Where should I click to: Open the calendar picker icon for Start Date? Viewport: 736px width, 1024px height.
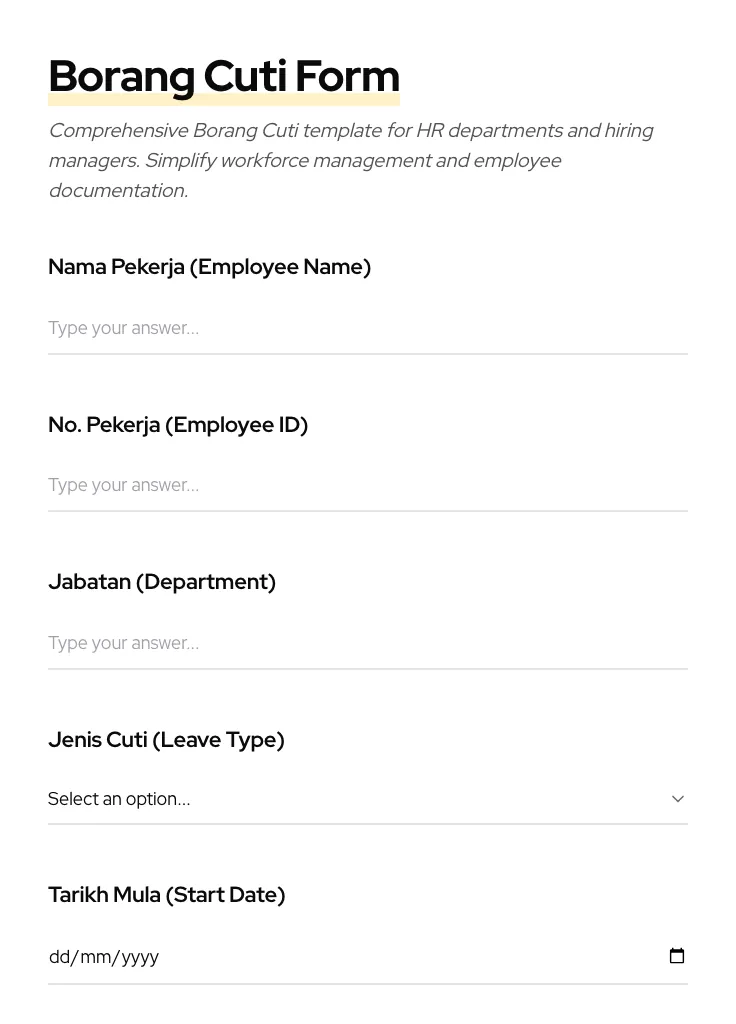(x=677, y=956)
